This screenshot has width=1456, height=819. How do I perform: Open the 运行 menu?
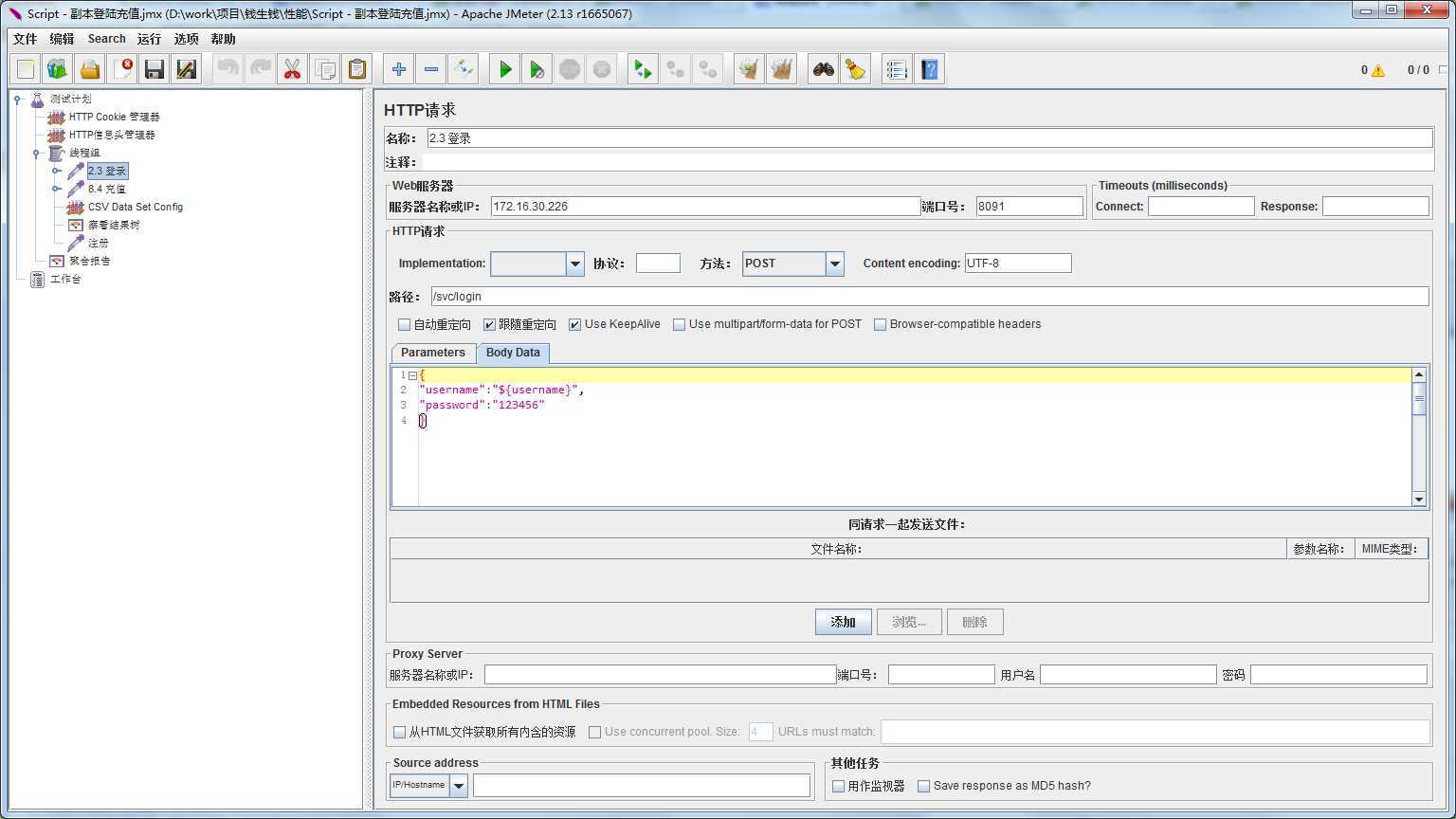tap(149, 39)
